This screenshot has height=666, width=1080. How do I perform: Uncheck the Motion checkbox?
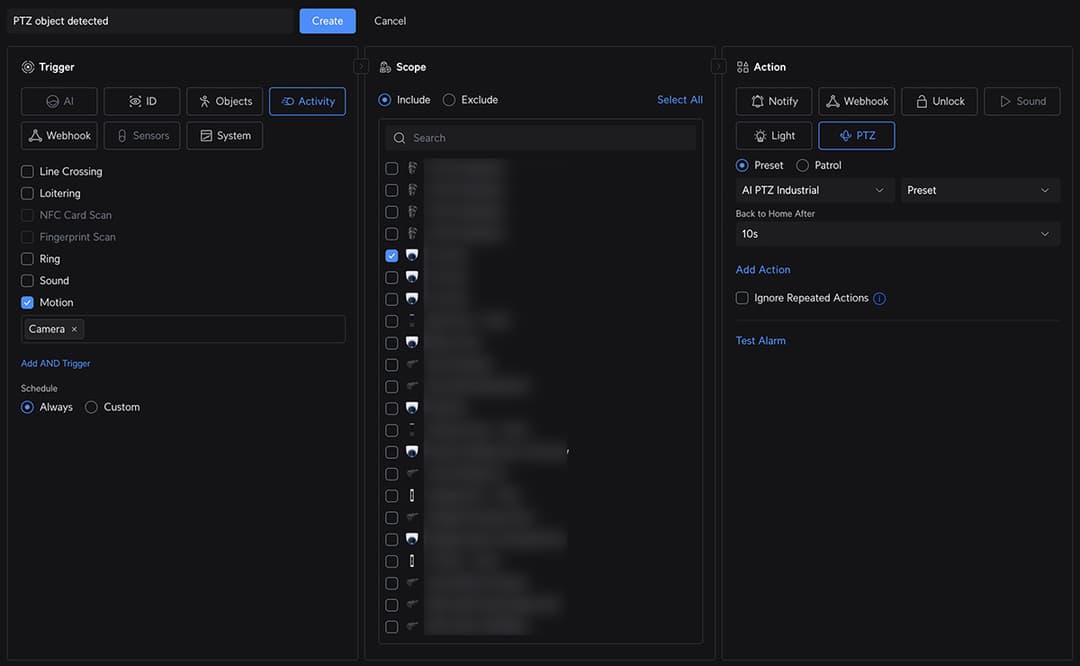(27, 302)
